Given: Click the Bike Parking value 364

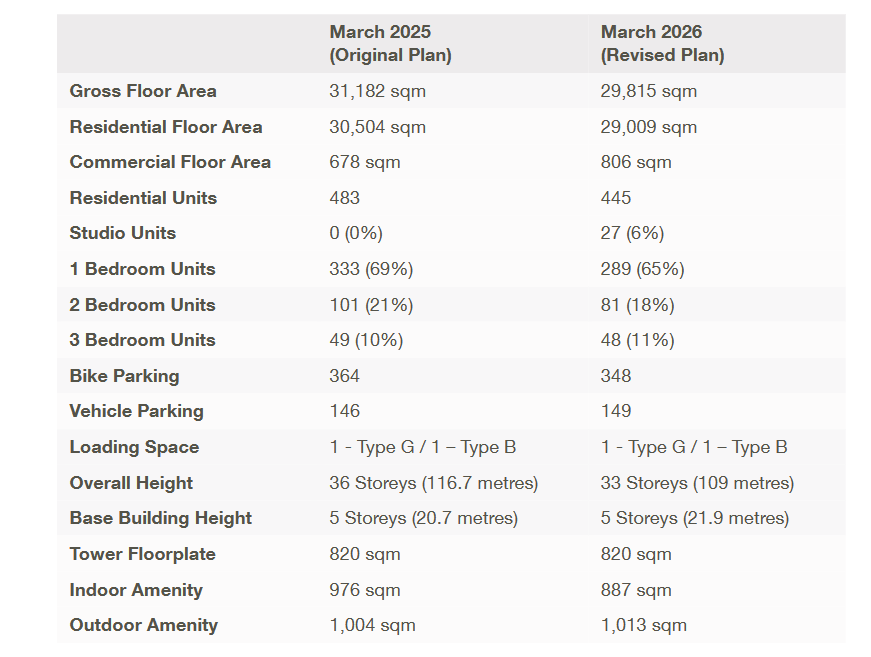Looking at the screenshot, I should point(344,376).
